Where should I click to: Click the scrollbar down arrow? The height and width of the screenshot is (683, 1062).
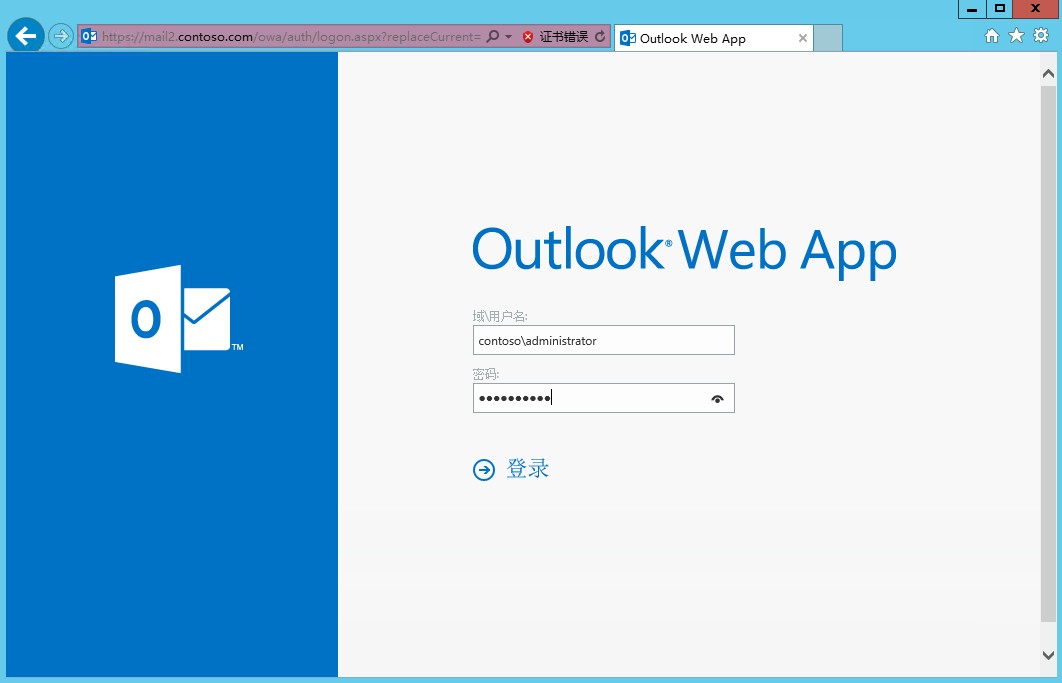coord(1048,655)
